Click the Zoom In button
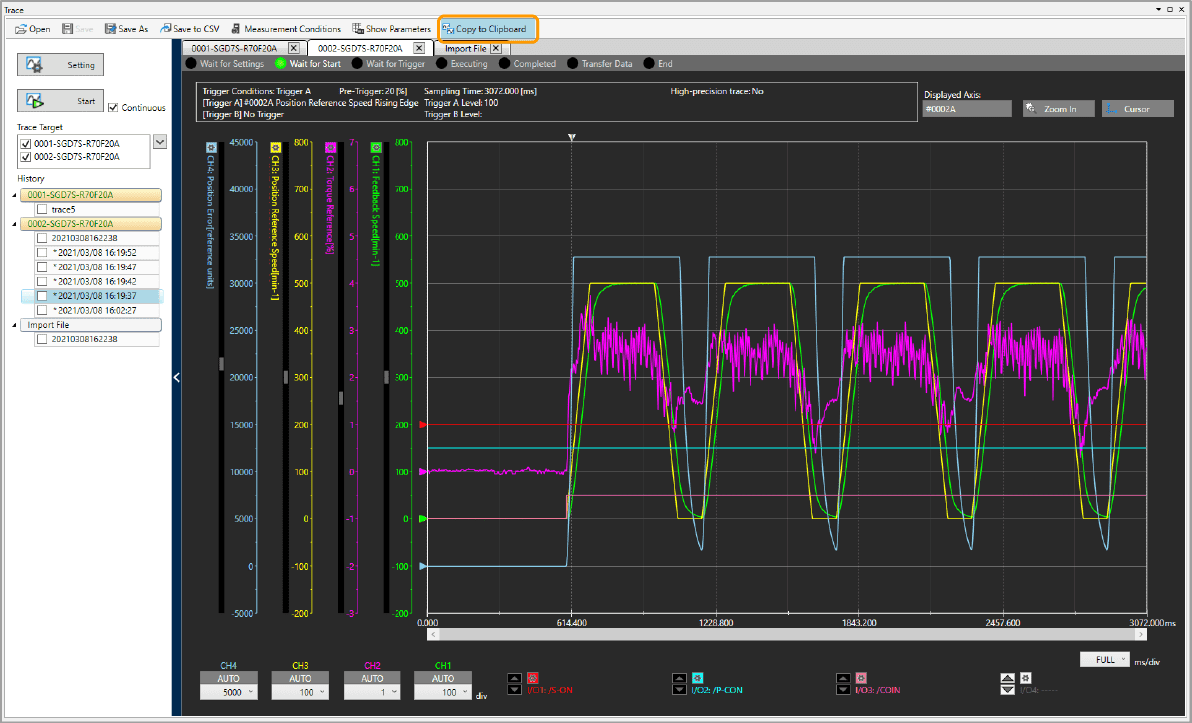Screen dimensions: 1192x723 click(1057, 109)
